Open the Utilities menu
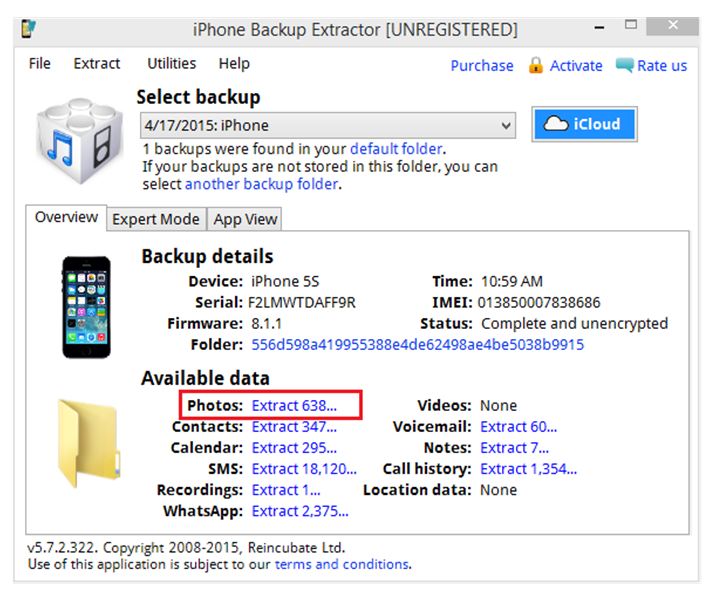The image size is (721, 598). (171, 64)
